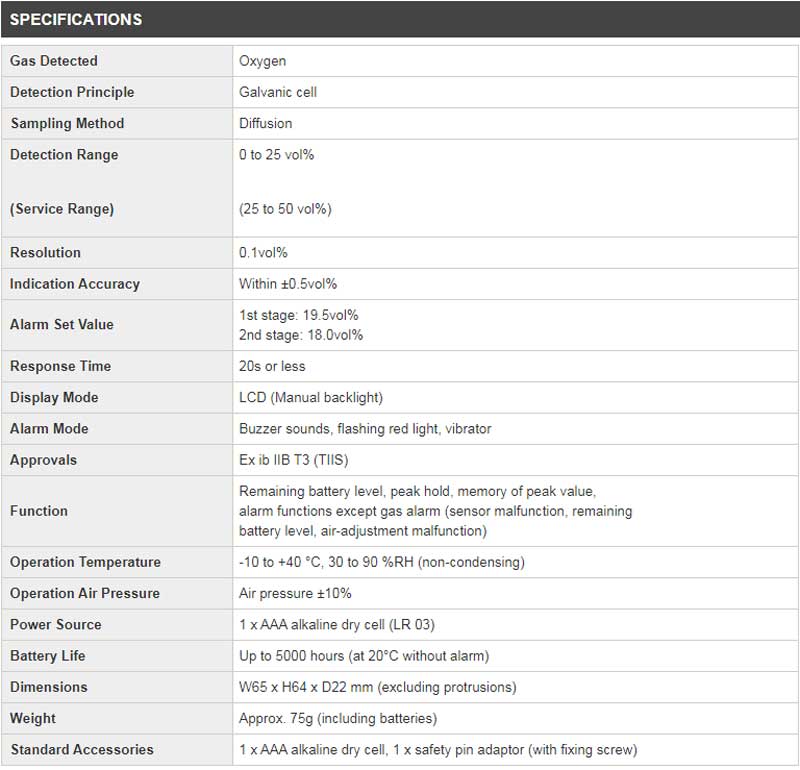Click the Diffusion value text
The height and width of the screenshot is (770, 800).
coord(266,123)
